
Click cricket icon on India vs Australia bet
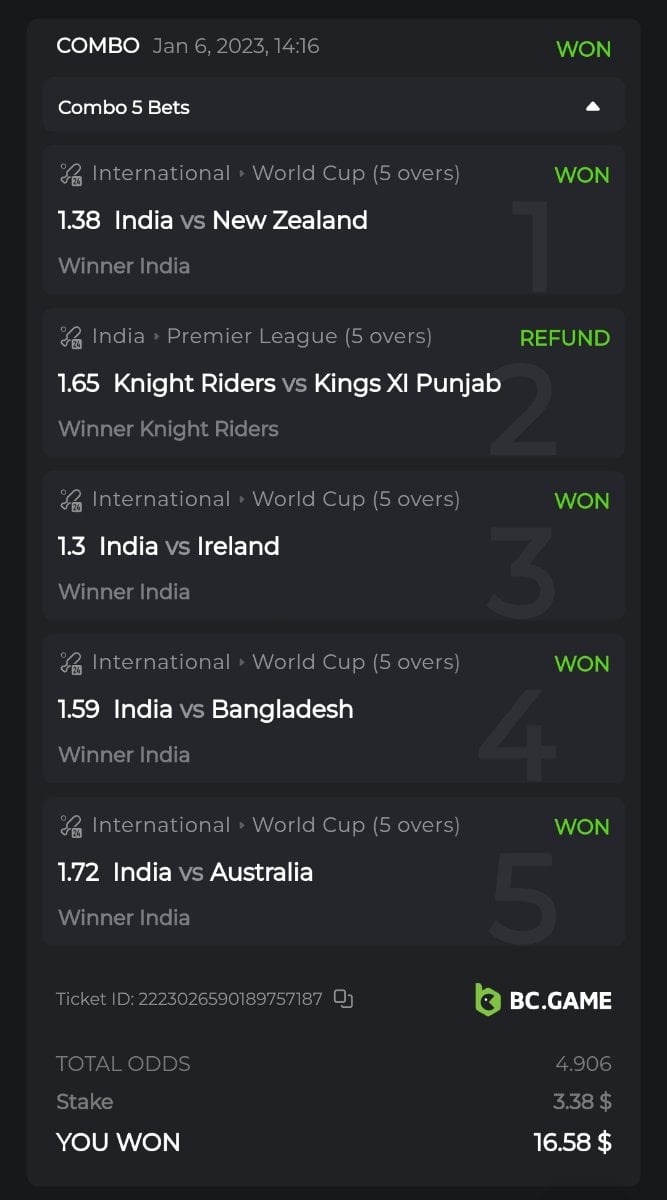click(x=71, y=826)
